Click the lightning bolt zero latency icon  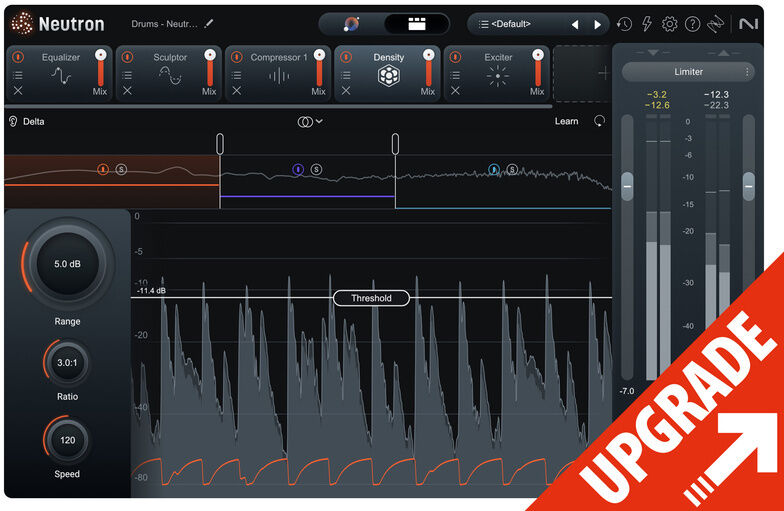coord(647,24)
